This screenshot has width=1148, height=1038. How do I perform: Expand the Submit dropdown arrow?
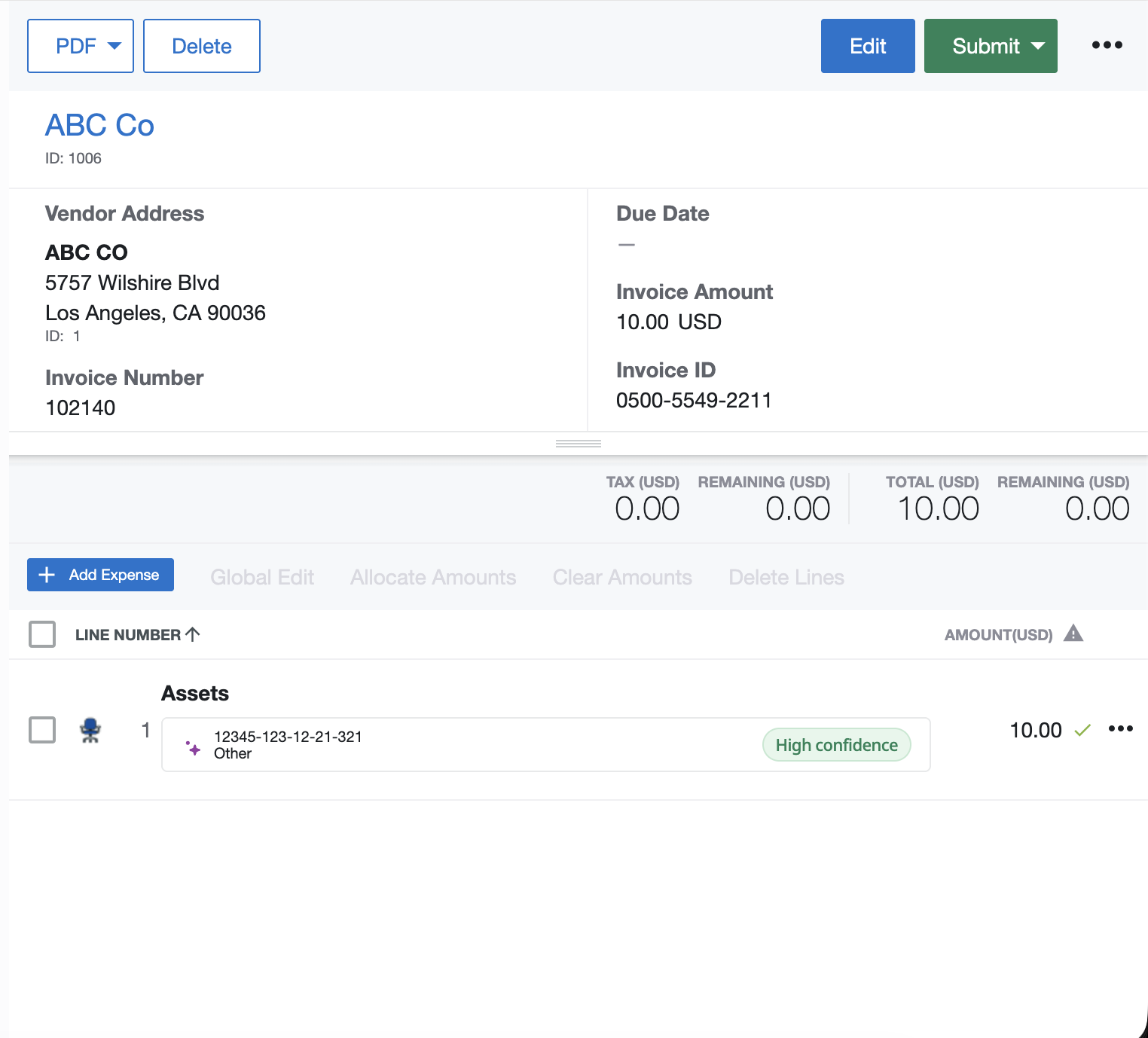coord(1038,46)
